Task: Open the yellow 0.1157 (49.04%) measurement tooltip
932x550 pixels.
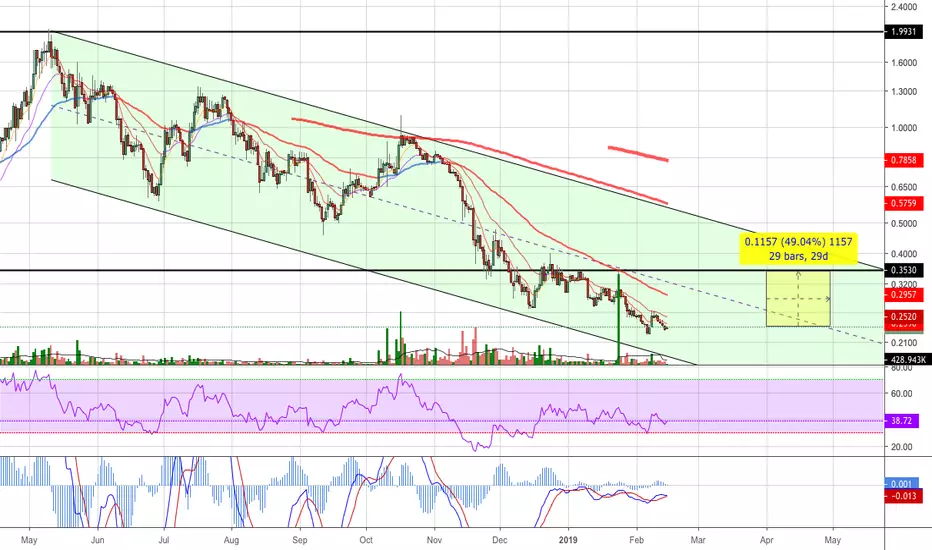Action: tap(798, 249)
